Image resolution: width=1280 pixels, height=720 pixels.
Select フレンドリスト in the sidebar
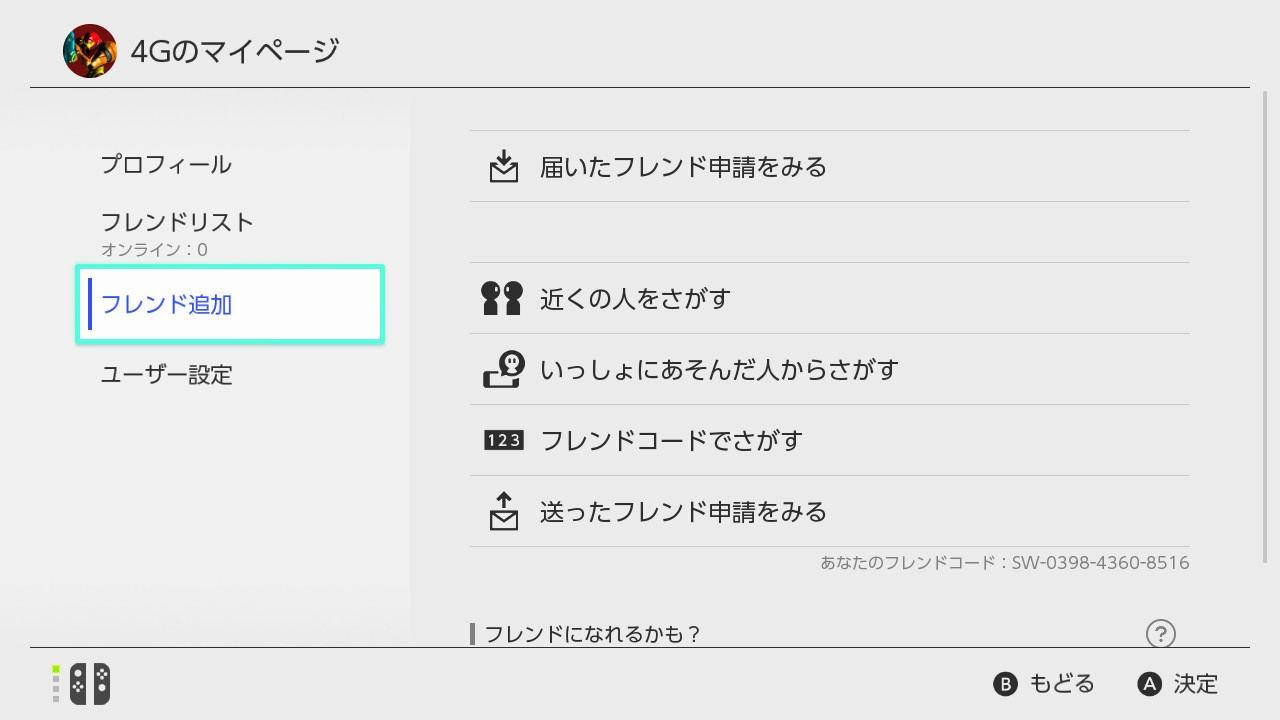(x=177, y=222)
